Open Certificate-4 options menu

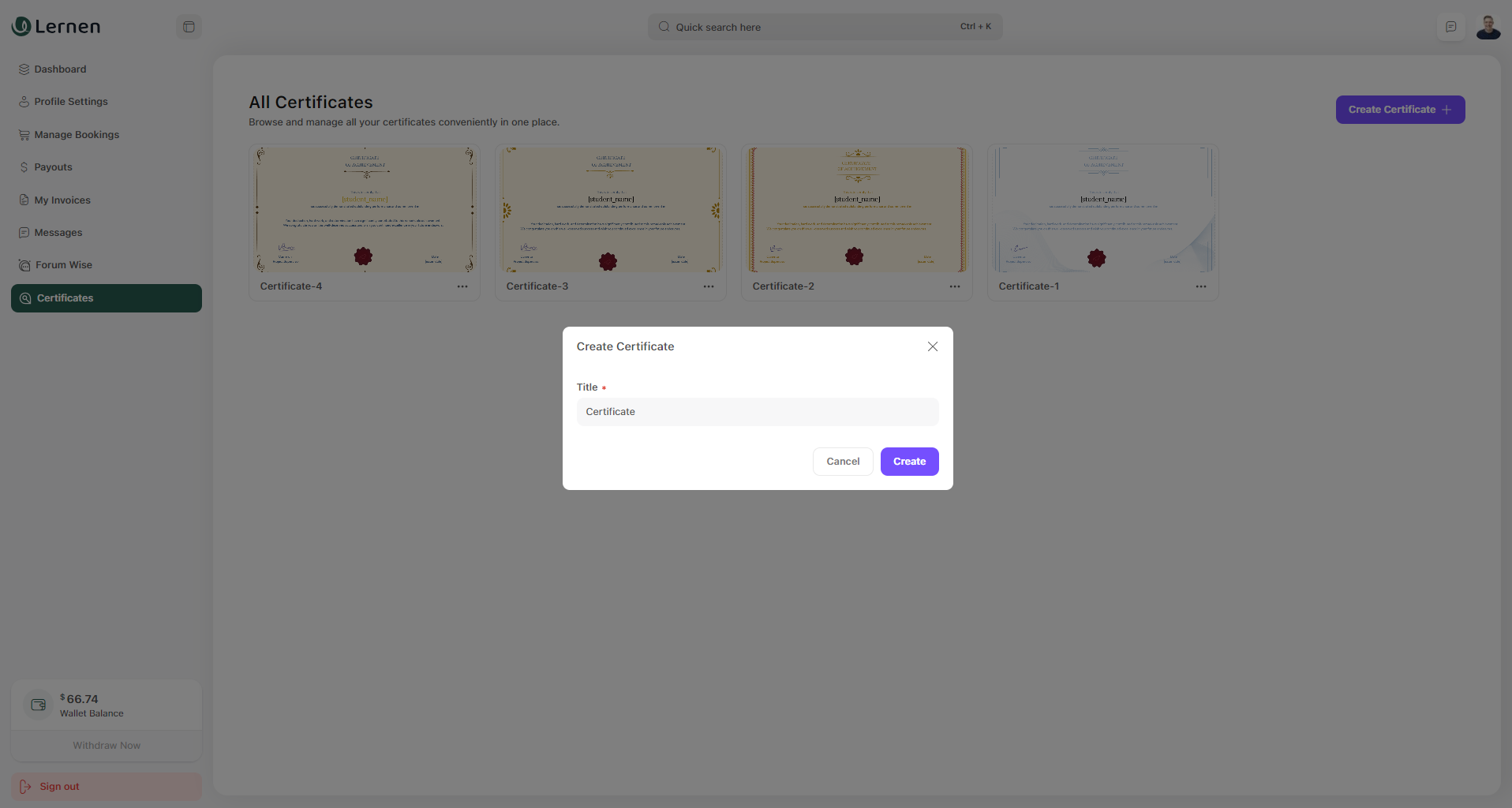pos(462,286)
